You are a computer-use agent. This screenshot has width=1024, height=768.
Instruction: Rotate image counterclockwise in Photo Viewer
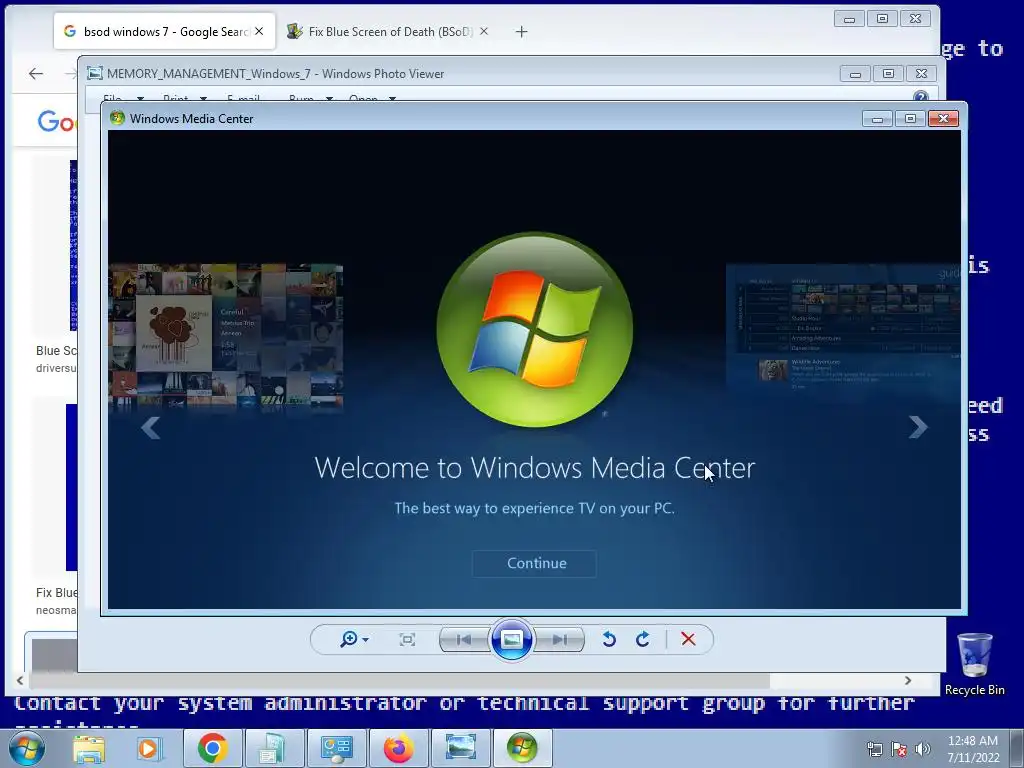pyautogui.click(x=609, y=639)
